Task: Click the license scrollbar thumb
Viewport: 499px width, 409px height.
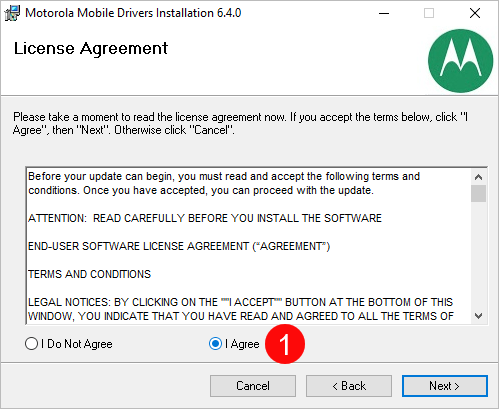Action: pyautogui.click(x=479, y=193)
